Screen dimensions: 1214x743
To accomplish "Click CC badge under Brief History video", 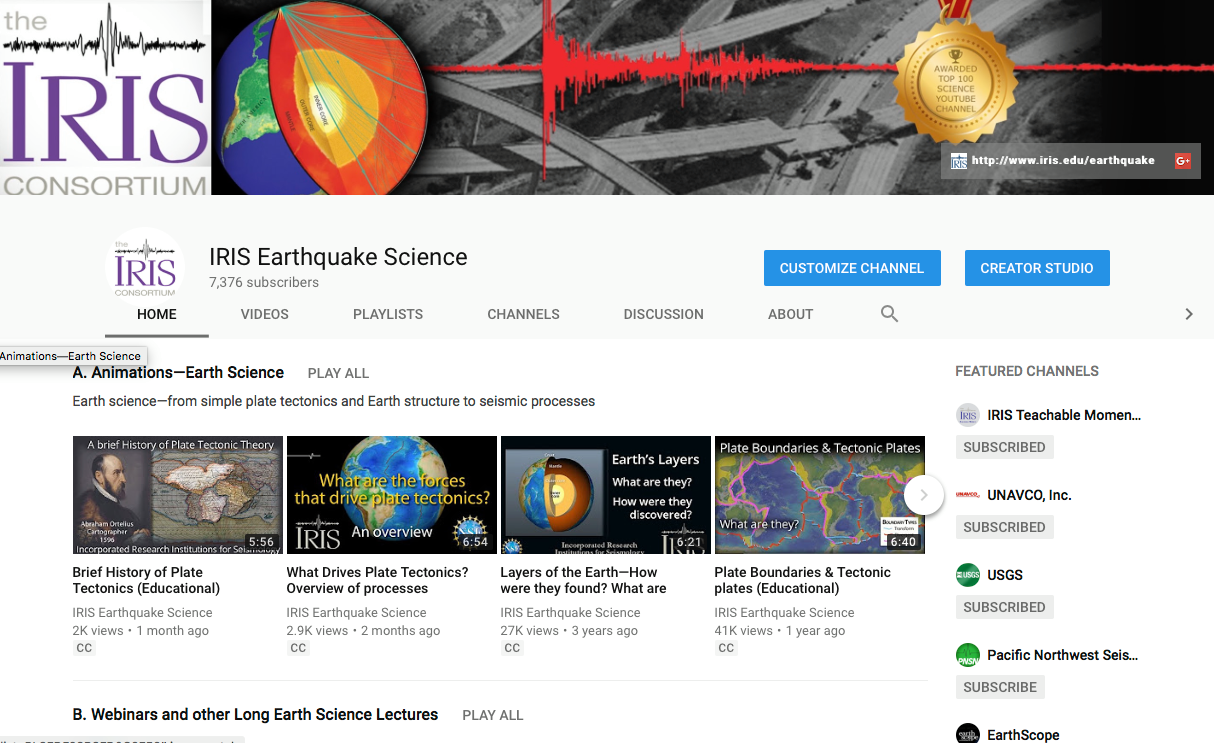I will point(84,648).
